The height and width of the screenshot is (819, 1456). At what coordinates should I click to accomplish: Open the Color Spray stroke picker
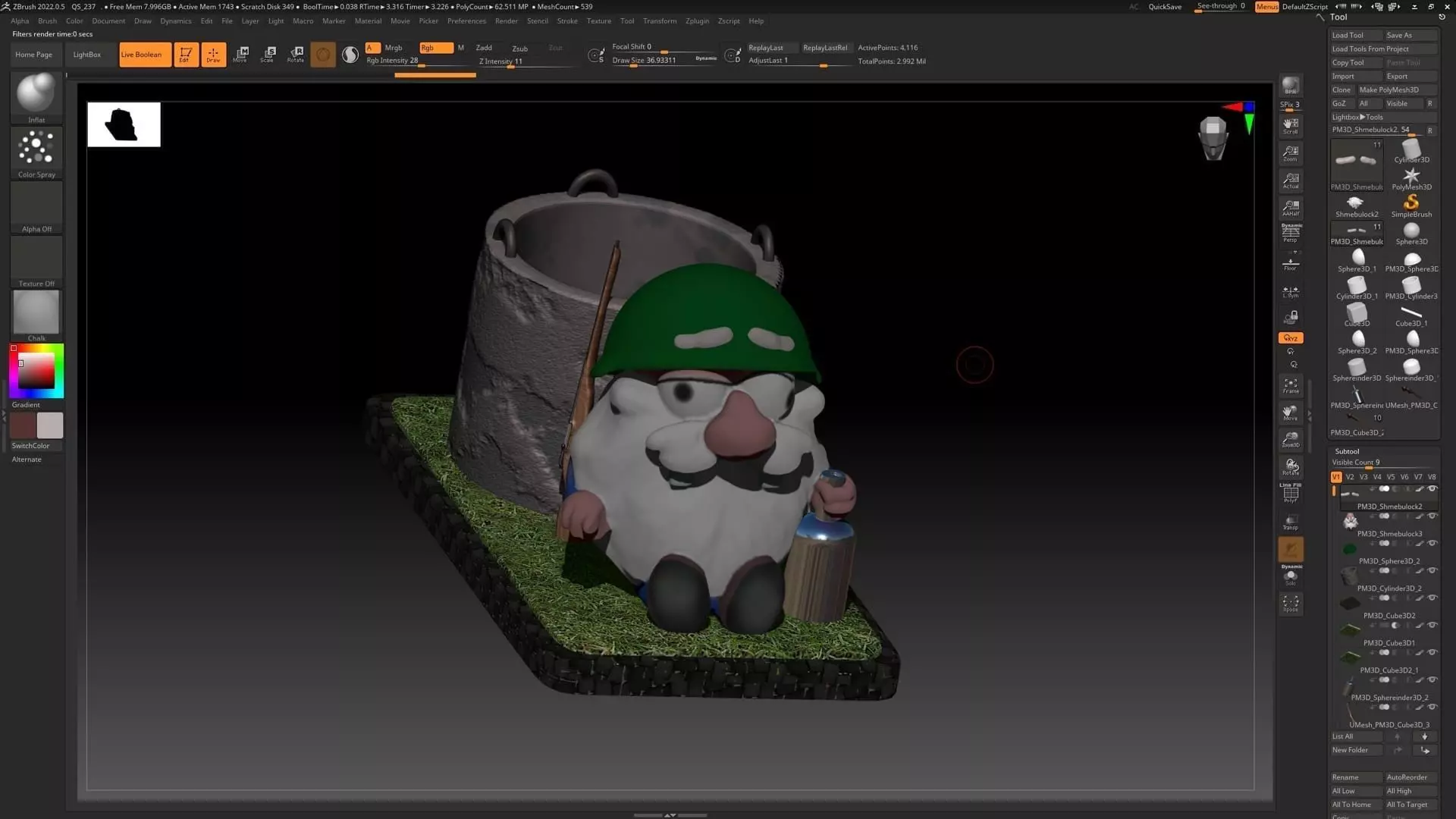pyautogui.click(x=36, y=149)
